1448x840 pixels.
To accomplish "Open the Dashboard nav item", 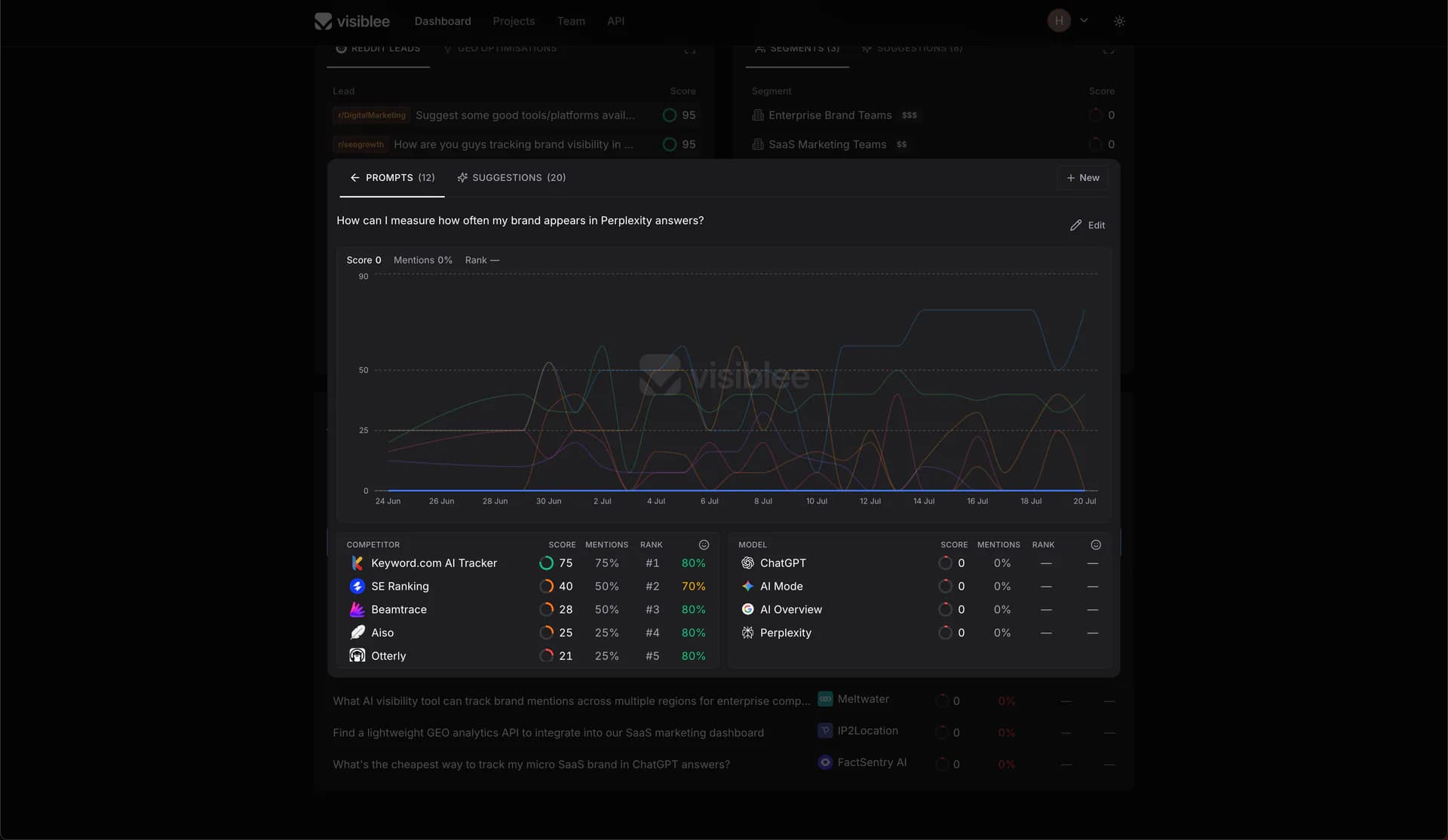I will pyautogui.click(x=443, y=21).
